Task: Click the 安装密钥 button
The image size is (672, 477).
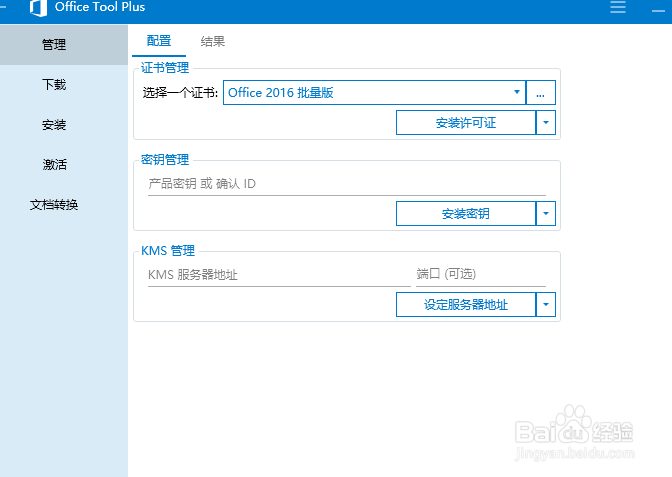Action: click(x=466, y=213)
